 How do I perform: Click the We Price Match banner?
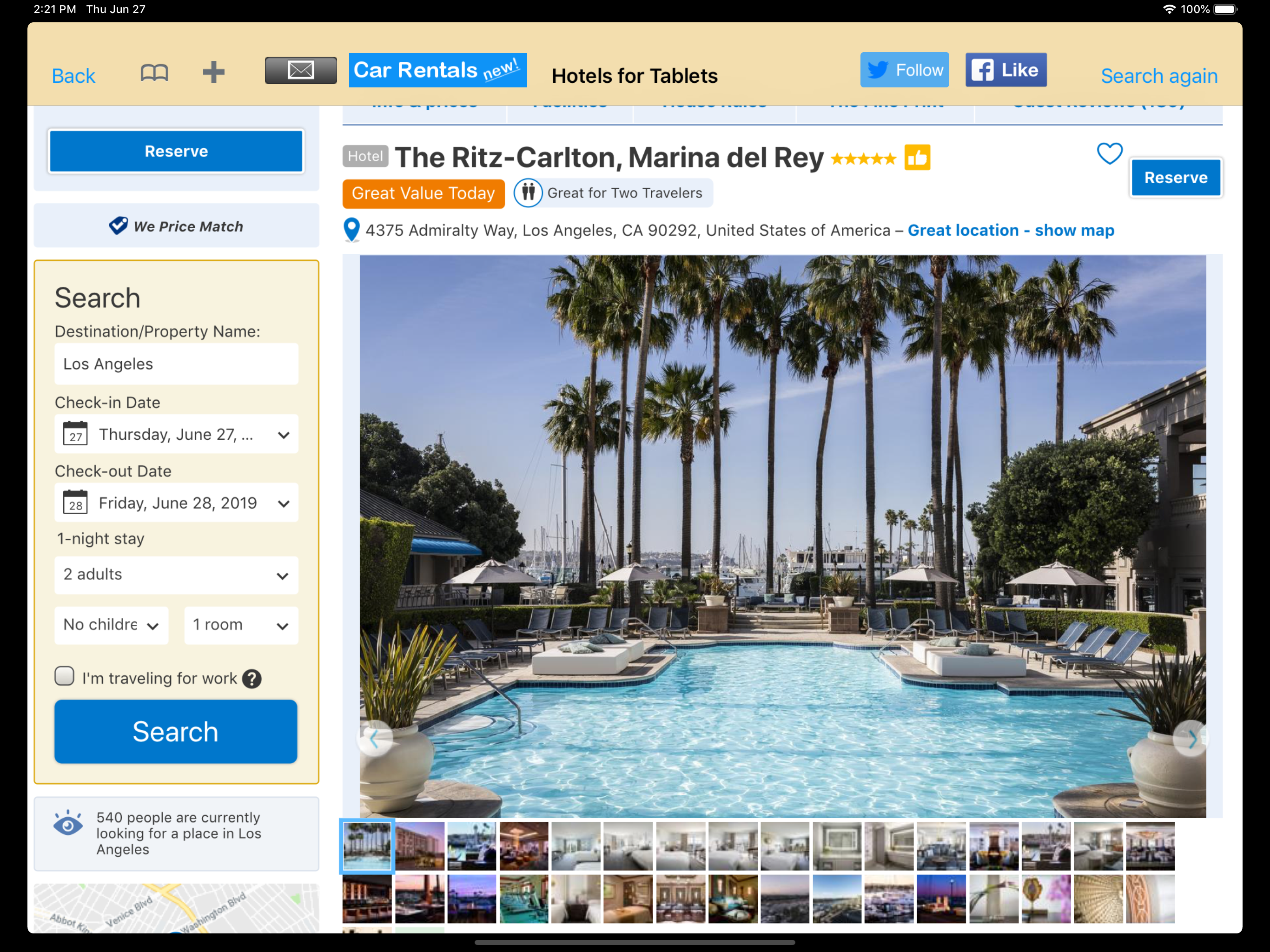176,225
